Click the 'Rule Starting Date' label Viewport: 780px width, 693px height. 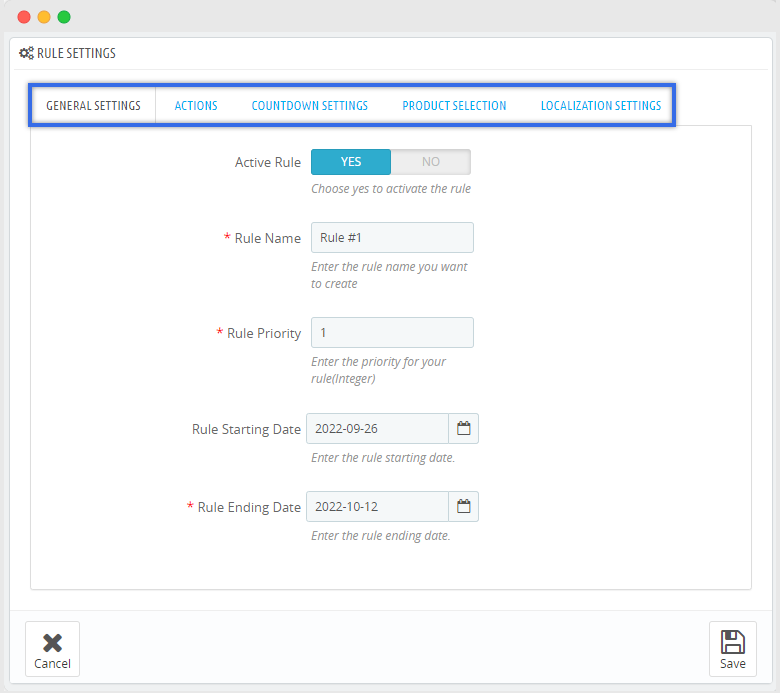click(246, 429)
